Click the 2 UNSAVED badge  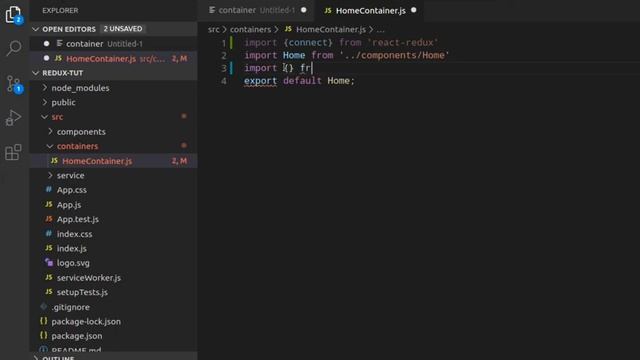click(123, 29)
